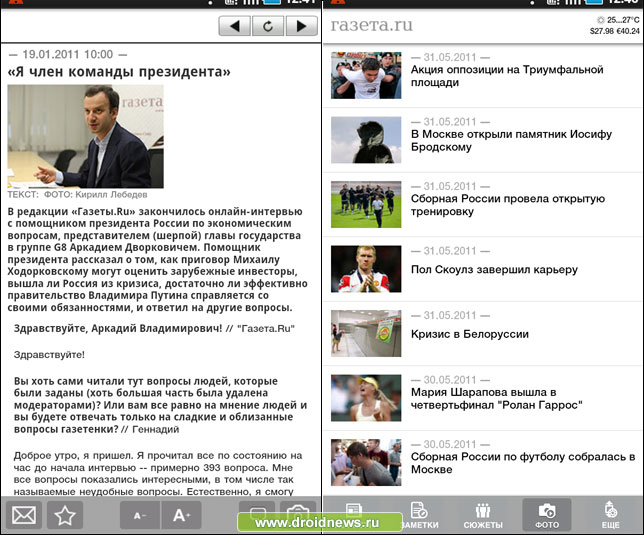Share the article via the envelope icon
Viewport: 644px width, 535px height.
(23, 515)
